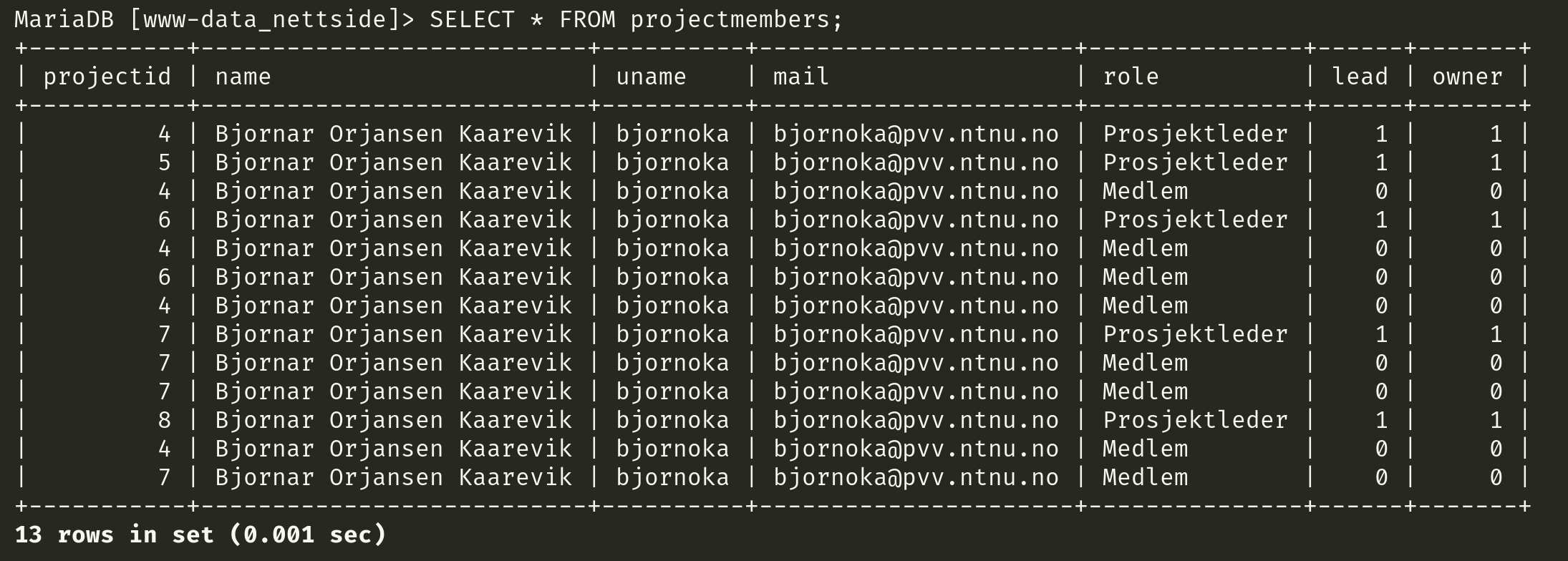
Task: Click the lead column header
Action: tap(1360, 77)
